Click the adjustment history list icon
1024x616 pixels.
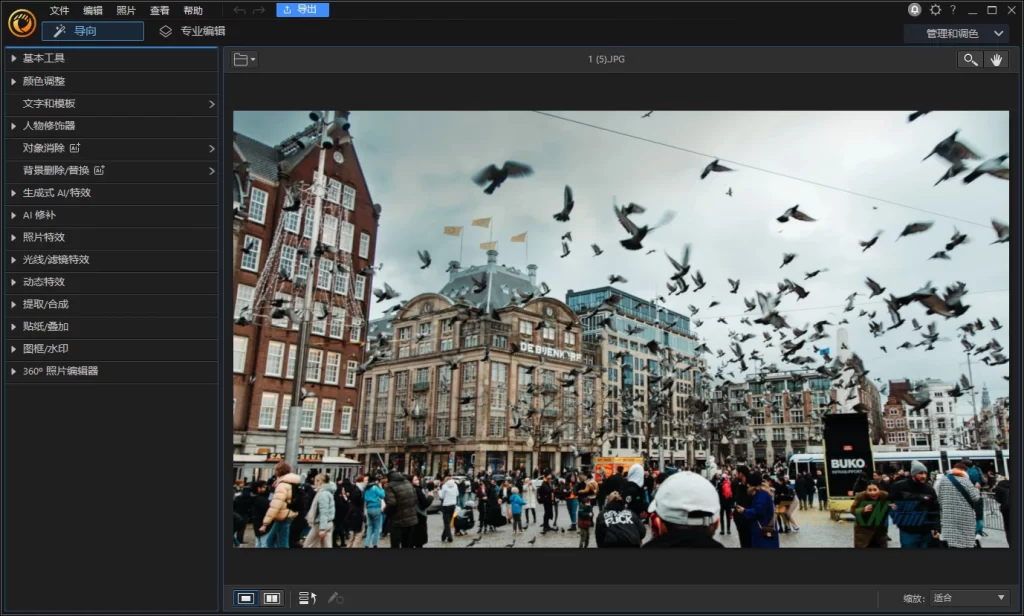point(307,598)
